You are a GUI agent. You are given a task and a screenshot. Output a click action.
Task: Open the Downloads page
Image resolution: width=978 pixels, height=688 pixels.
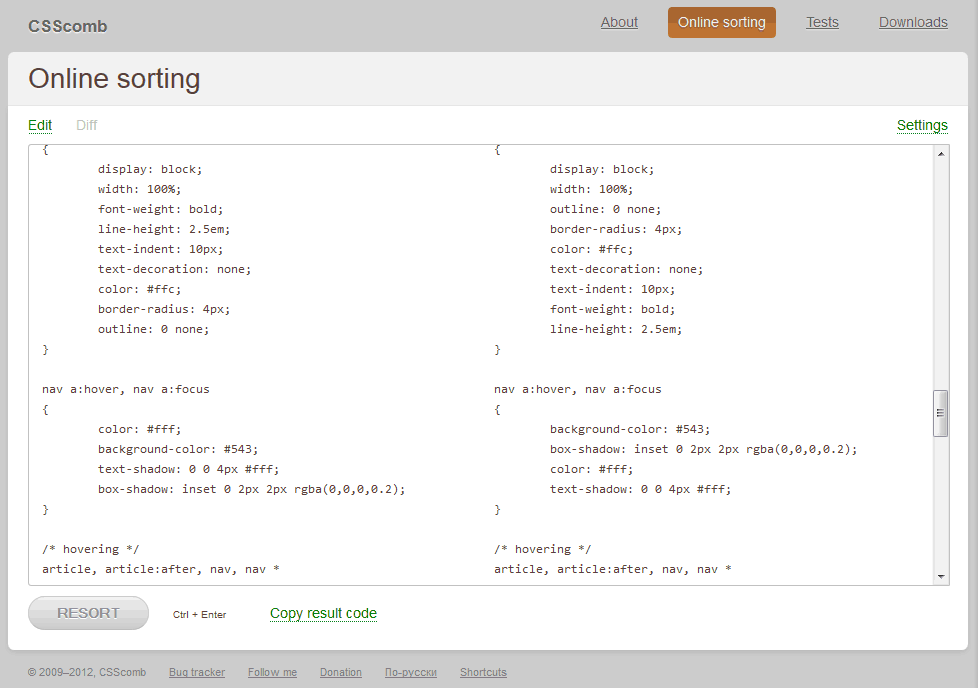point(913,22)
